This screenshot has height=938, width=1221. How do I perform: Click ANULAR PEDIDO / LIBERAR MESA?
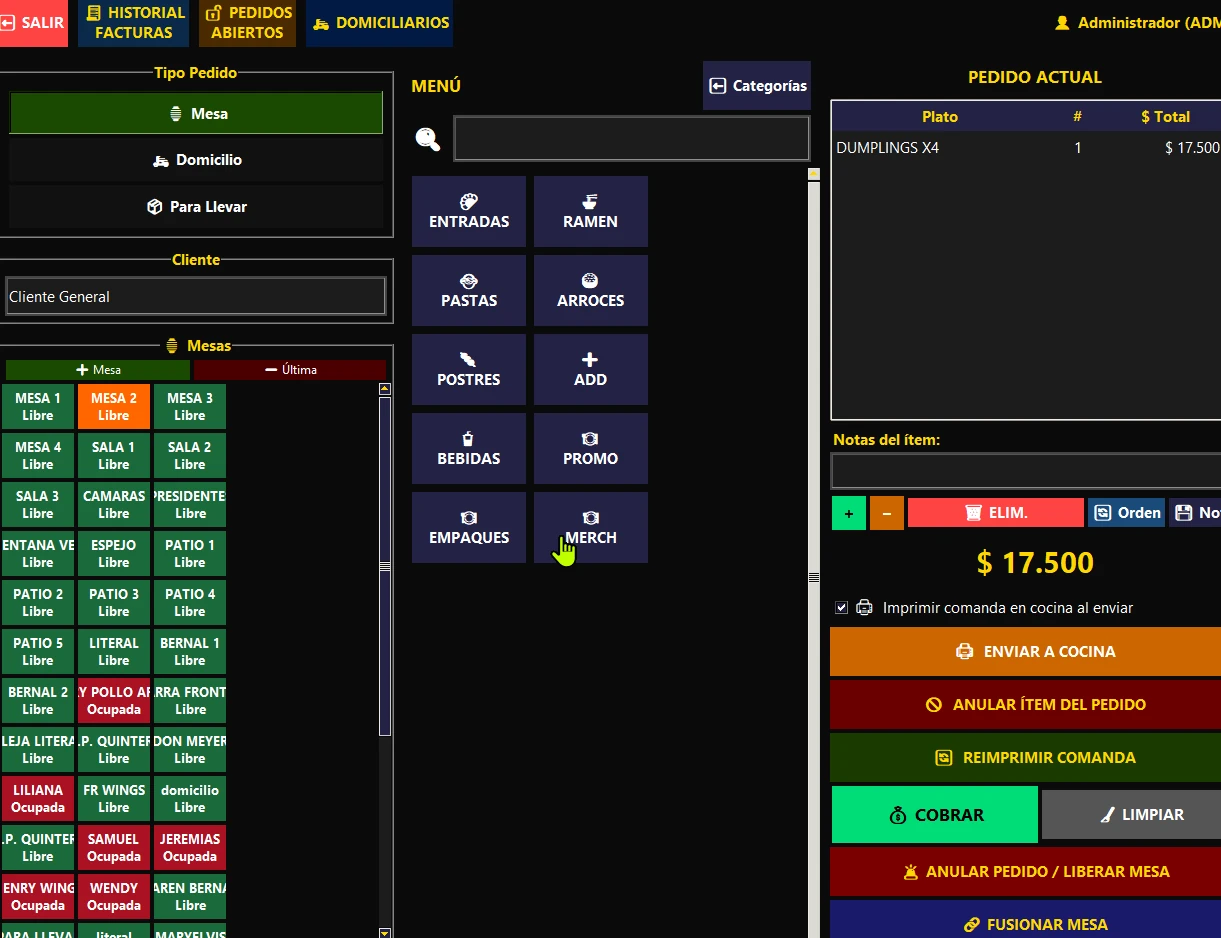pyautogui.click(x=1025, y=872)
